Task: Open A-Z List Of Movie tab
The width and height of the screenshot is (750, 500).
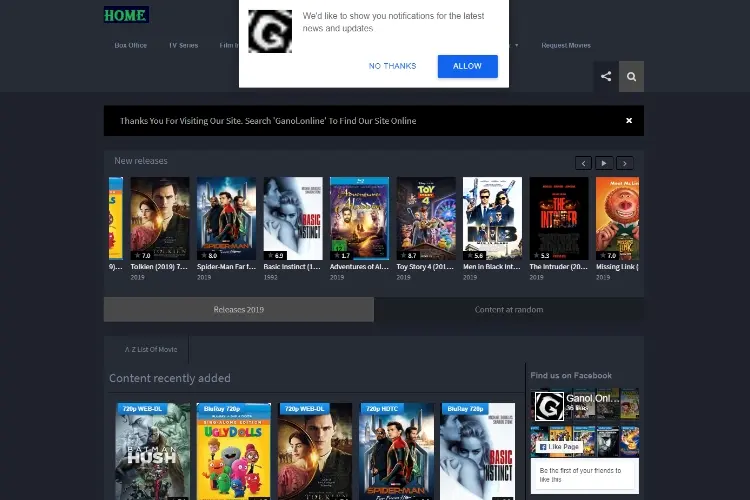Action: (x=151, y=349)
